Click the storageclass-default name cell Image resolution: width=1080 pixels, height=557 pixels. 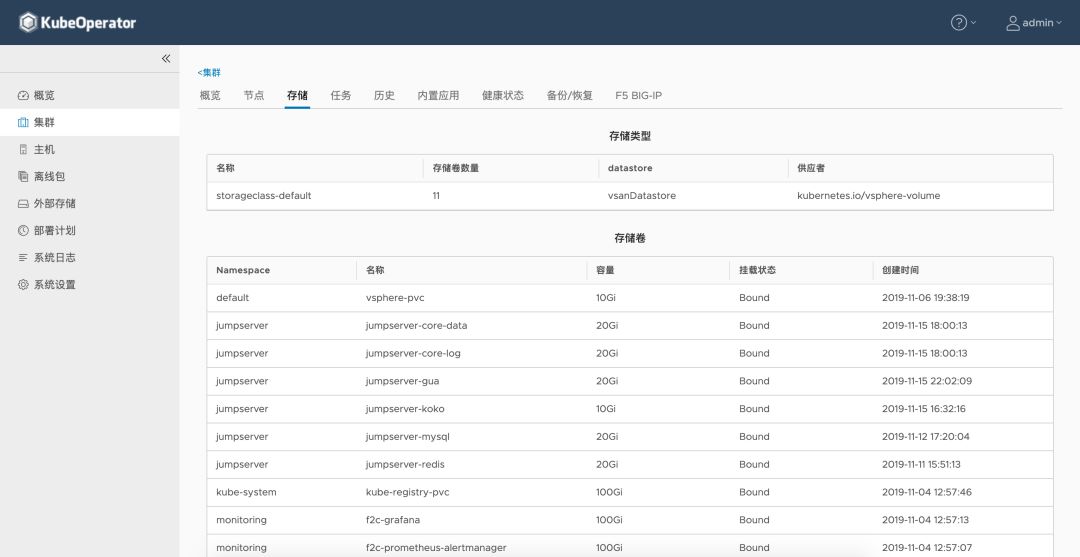(264, 196)
